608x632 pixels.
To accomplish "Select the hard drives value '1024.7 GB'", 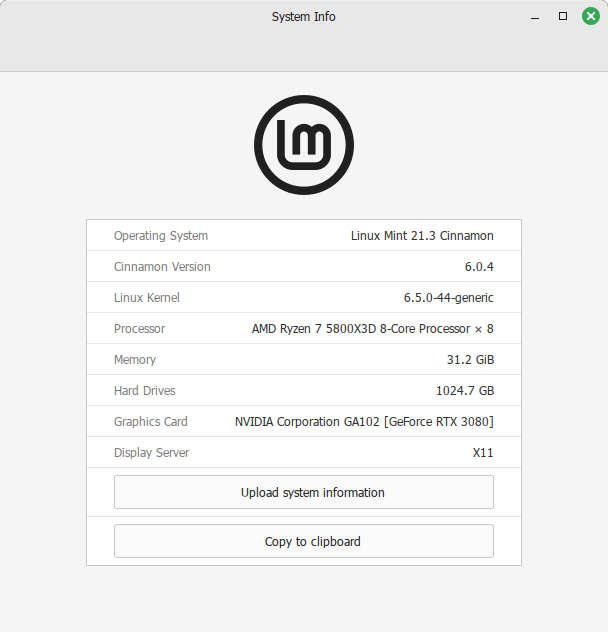I will 465,391.
